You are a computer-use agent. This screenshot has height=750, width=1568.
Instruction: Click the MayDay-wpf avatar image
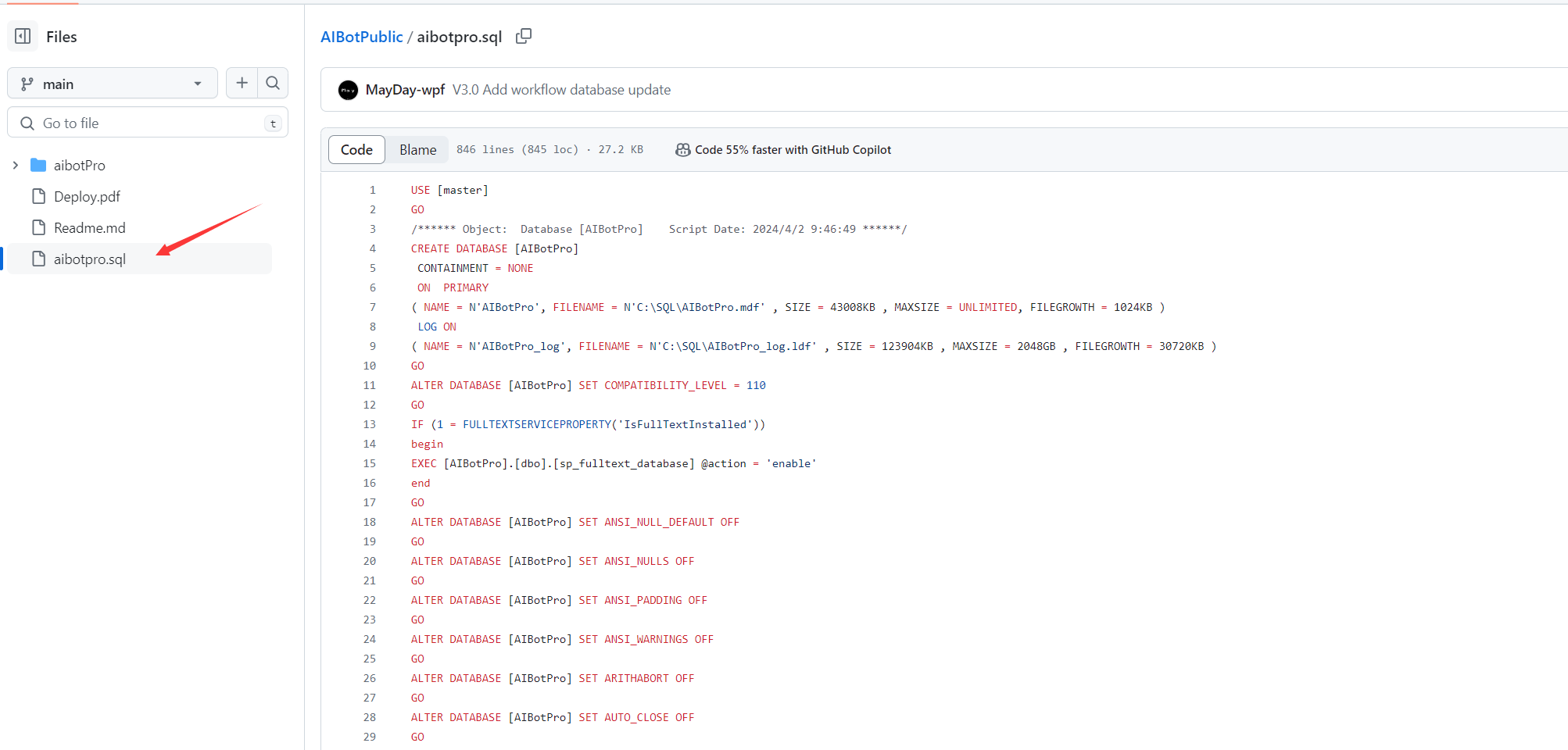(x=348, y=90)
